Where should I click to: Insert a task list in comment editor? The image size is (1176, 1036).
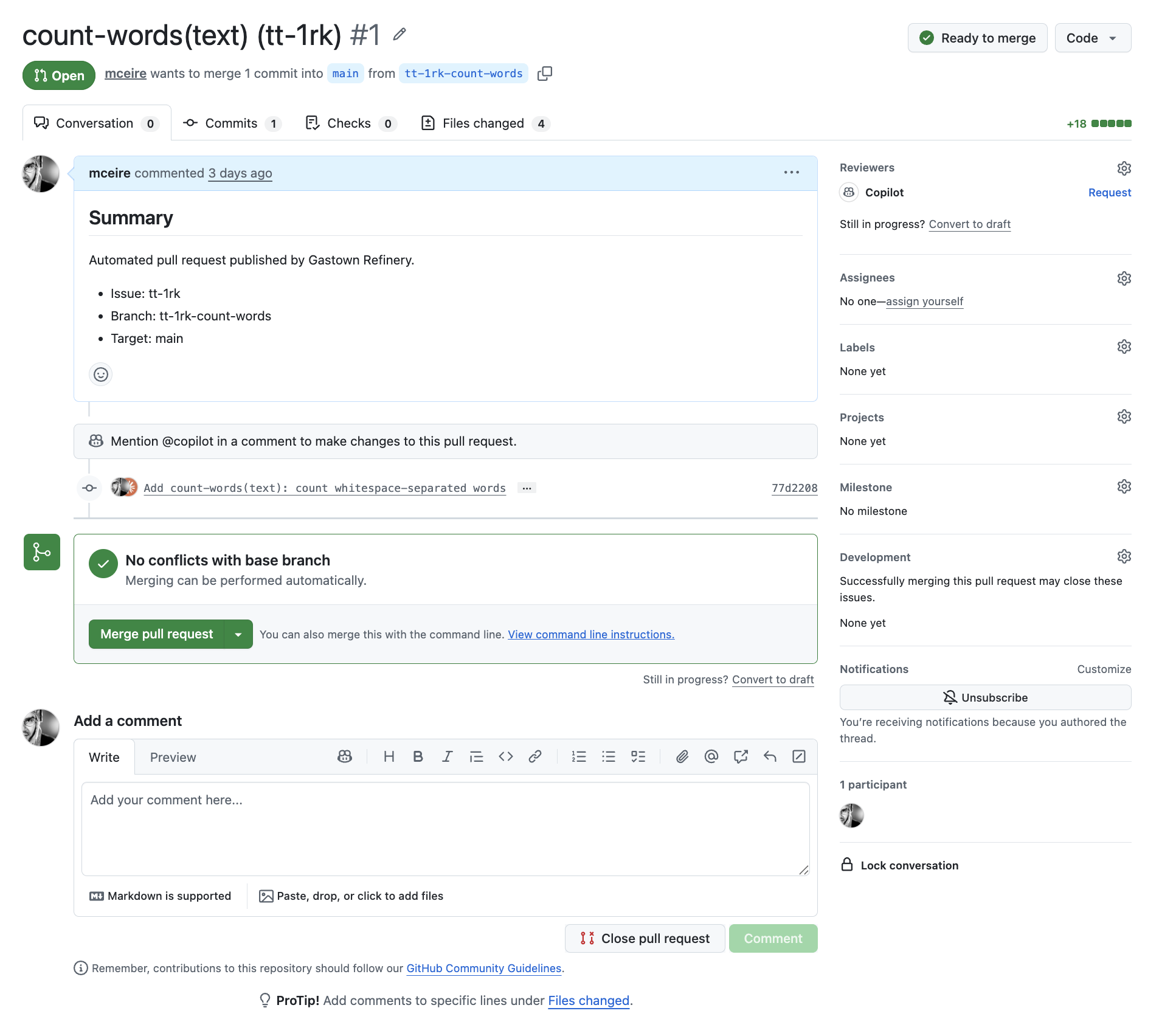coord(638,756)
